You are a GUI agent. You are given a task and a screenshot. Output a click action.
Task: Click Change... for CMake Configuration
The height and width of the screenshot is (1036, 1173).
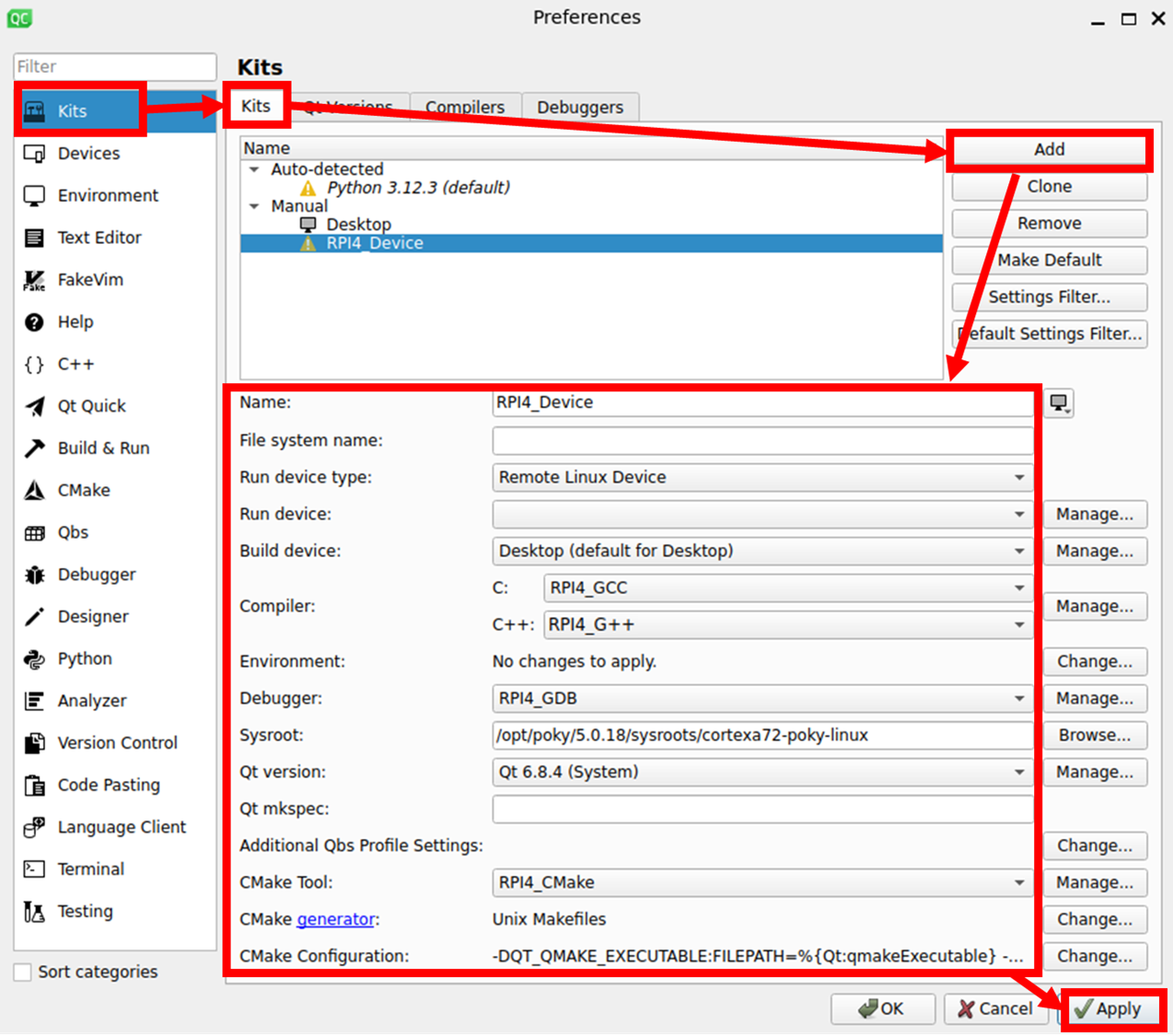tap(1095, 956)
